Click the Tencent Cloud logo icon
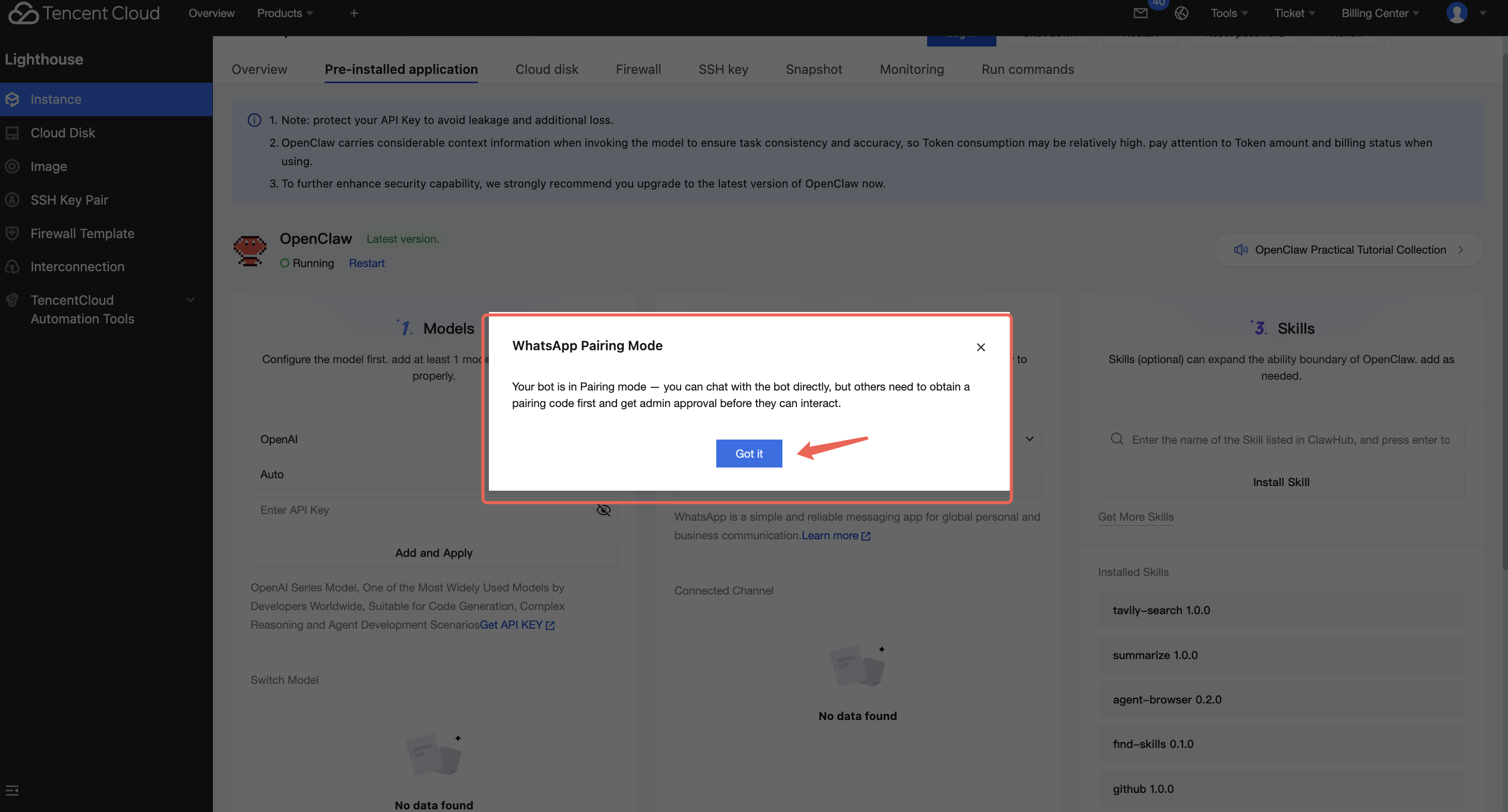This screenshot has width=1508, height=812. click(23, 13)
